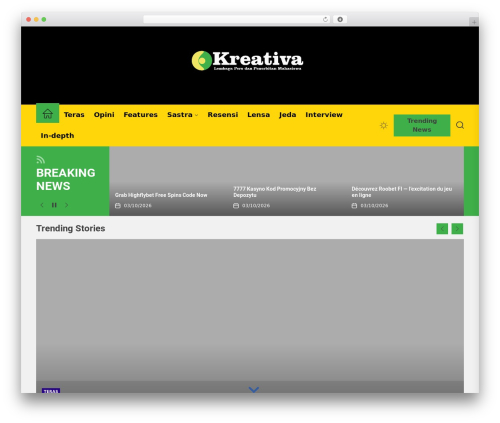The height and width of the screenshot is (423, 500).
Task: Go to the Interview section
Action: click(x=324, y=115)
